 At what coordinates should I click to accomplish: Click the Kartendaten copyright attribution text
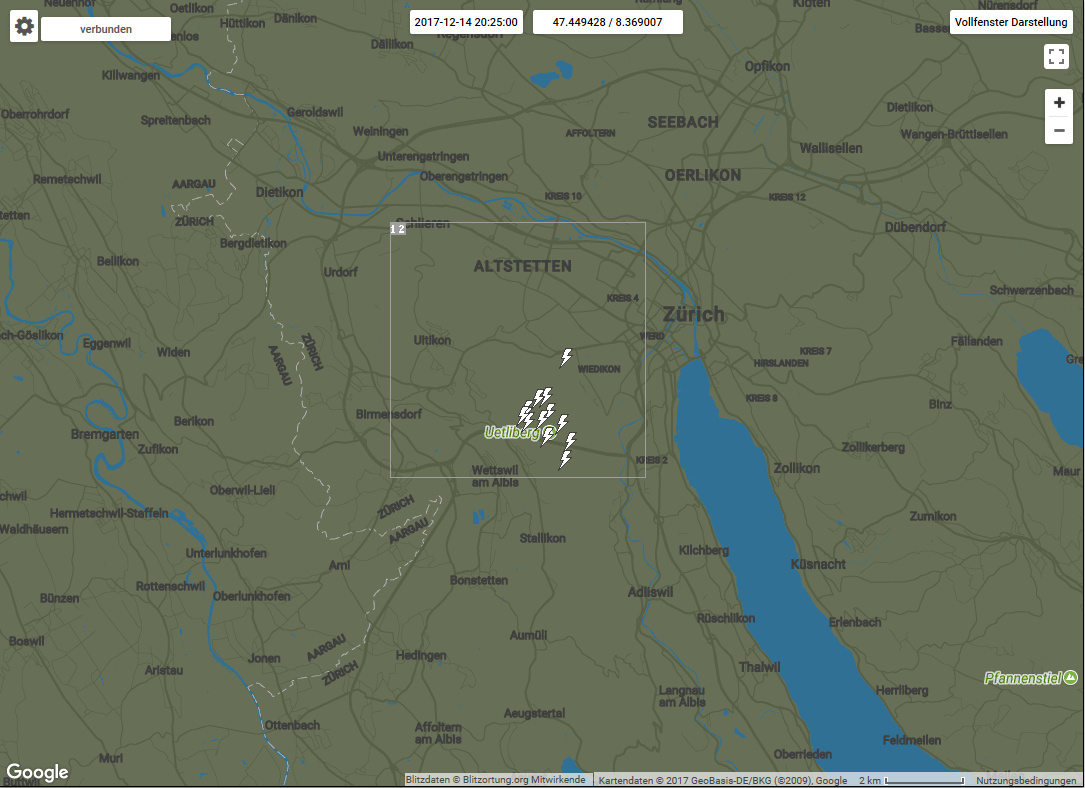722,780
